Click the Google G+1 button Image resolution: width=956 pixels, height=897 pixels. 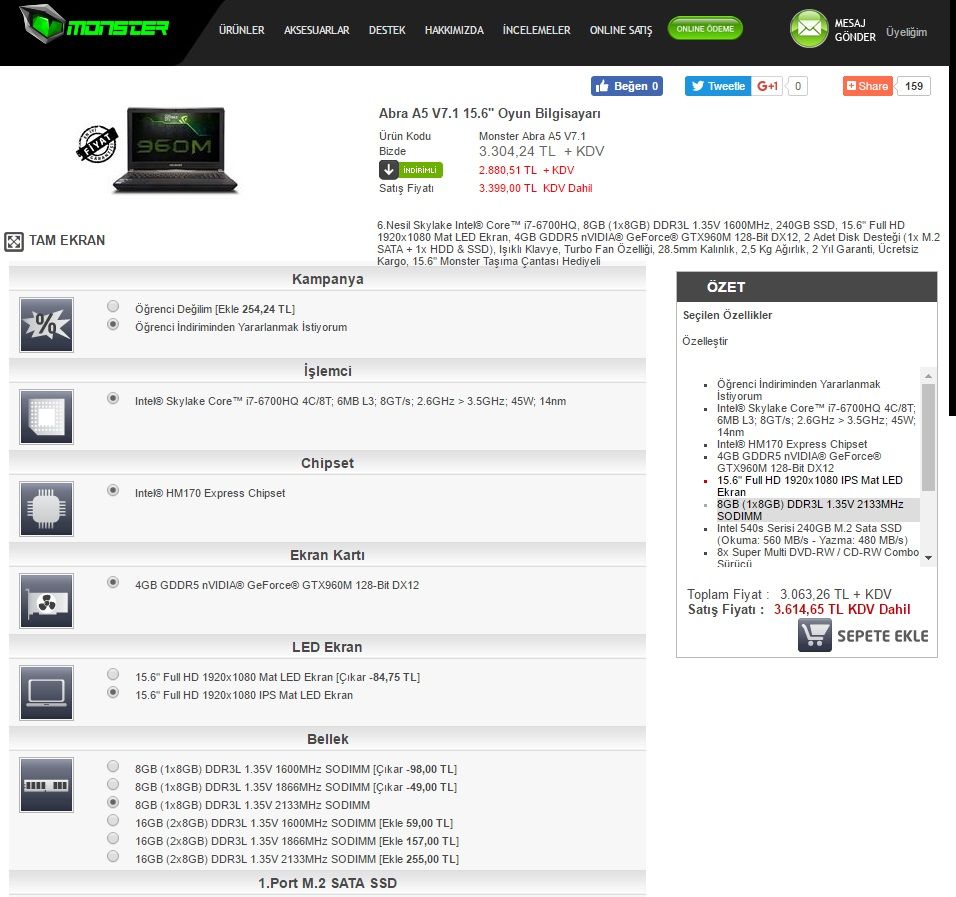click(x=767, y=86)
